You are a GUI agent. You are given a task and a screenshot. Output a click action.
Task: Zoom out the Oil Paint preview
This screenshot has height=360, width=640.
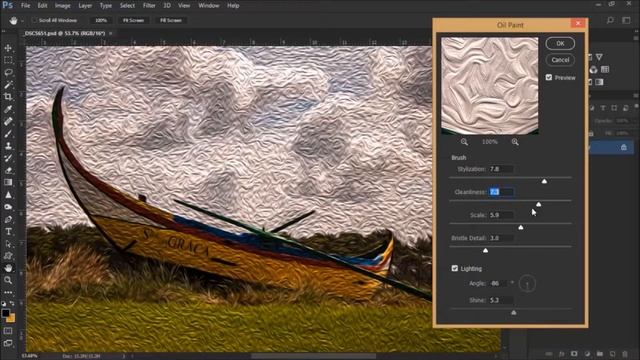tap(464, 142)
